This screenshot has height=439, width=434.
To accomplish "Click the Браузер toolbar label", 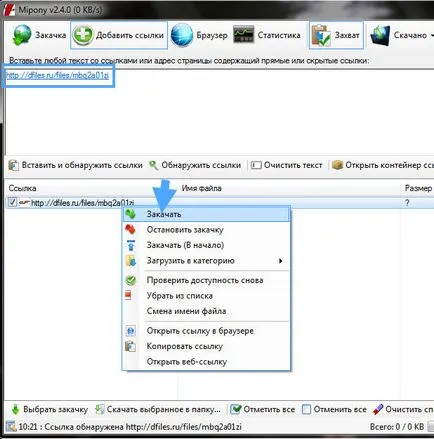I will (212, 35).
